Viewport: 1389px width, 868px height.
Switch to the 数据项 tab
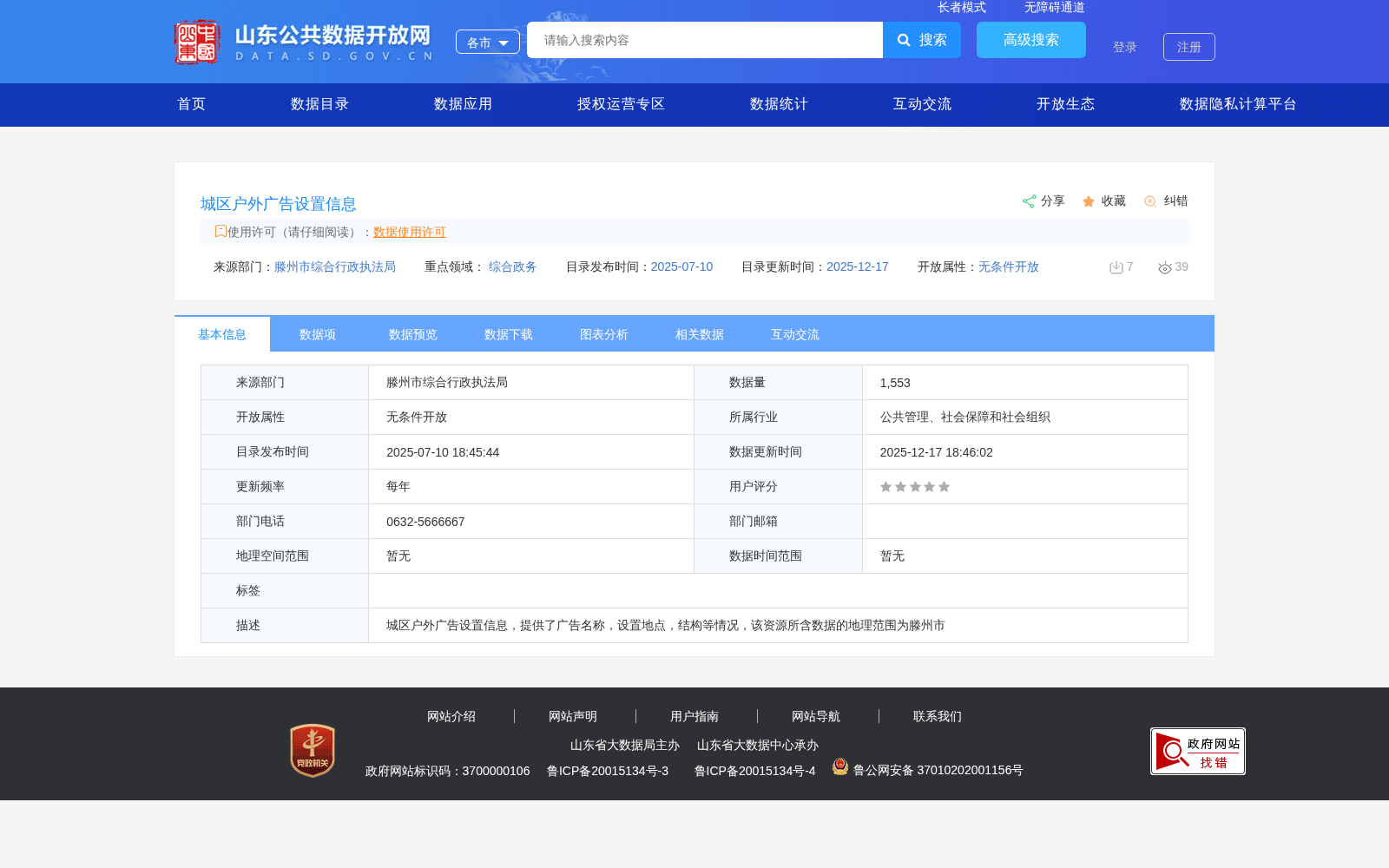[x=318, y=334]
